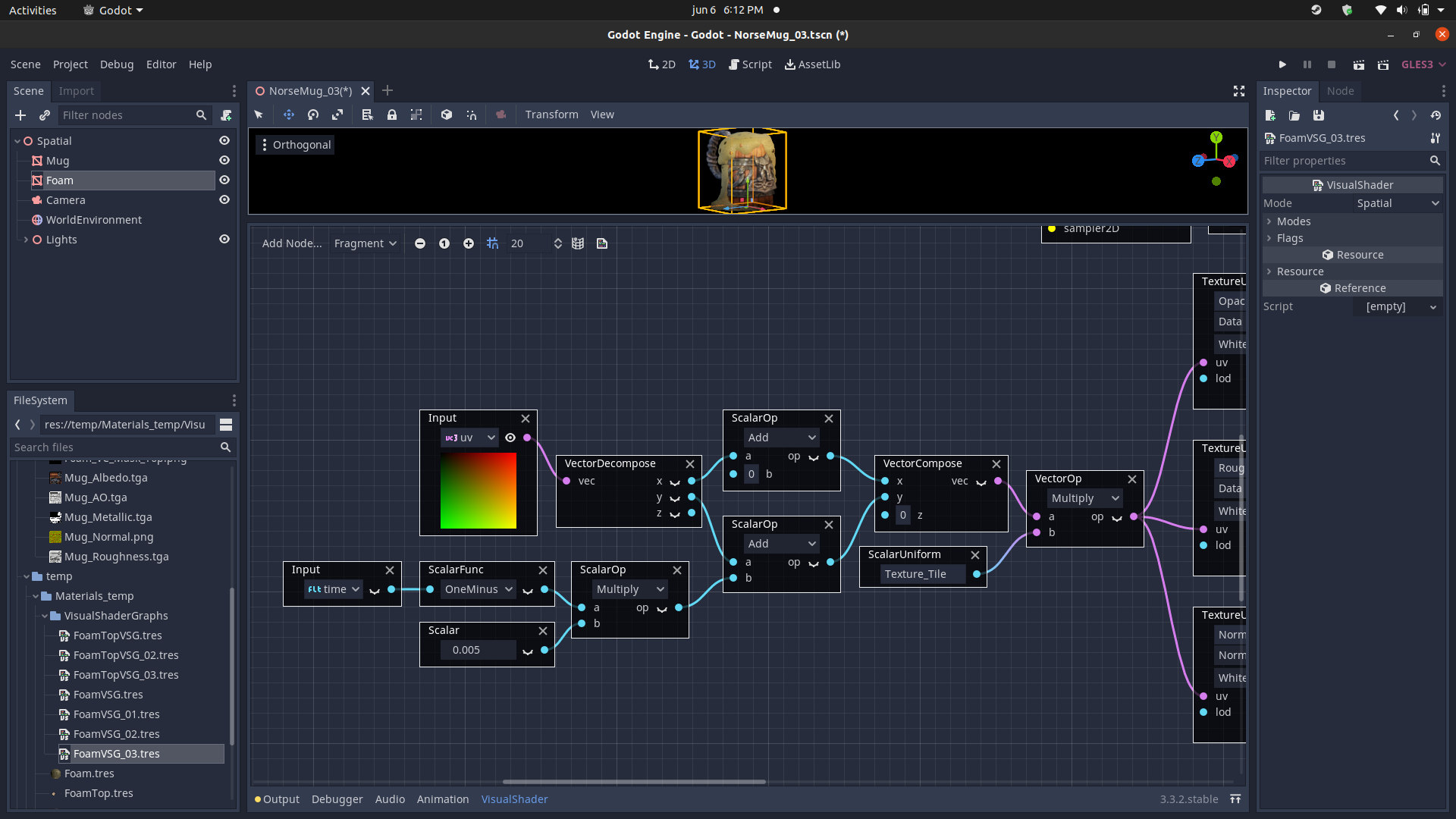
Task: Select the Move tool in the viewport toolbar
Action: 288,115
